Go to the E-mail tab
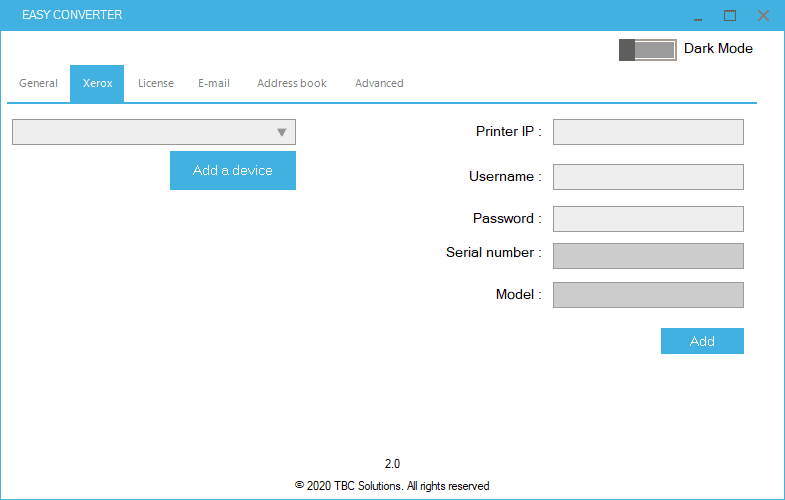The image size is (785, 500). point(214,83)
